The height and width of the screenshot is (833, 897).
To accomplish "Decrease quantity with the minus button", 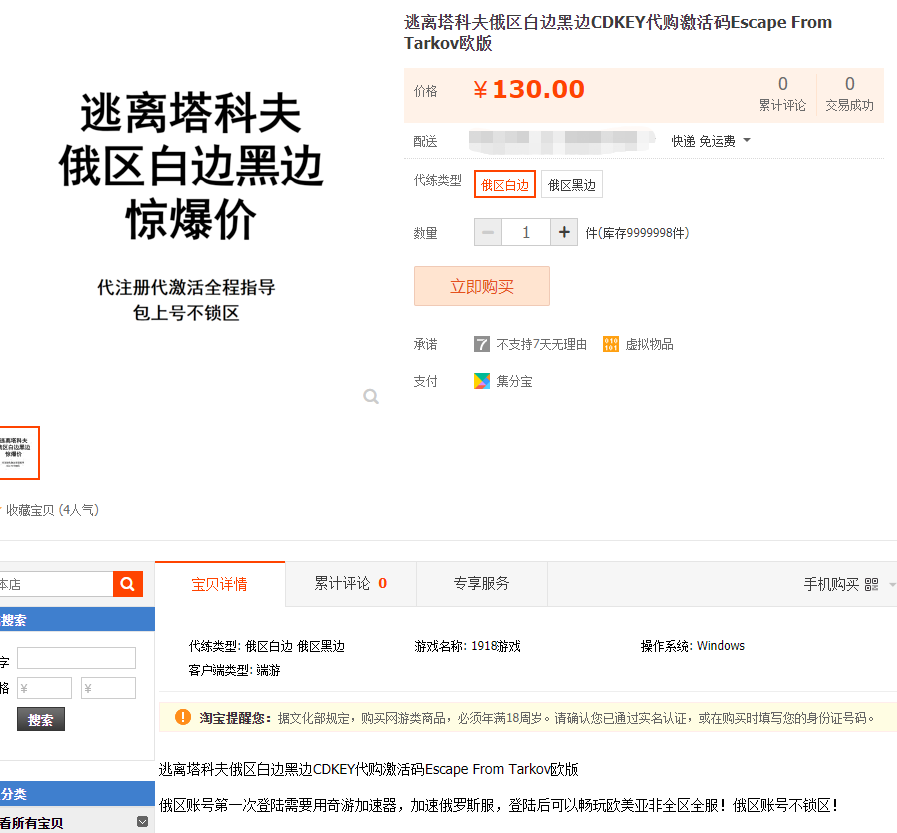I will [x=488, y=232].
